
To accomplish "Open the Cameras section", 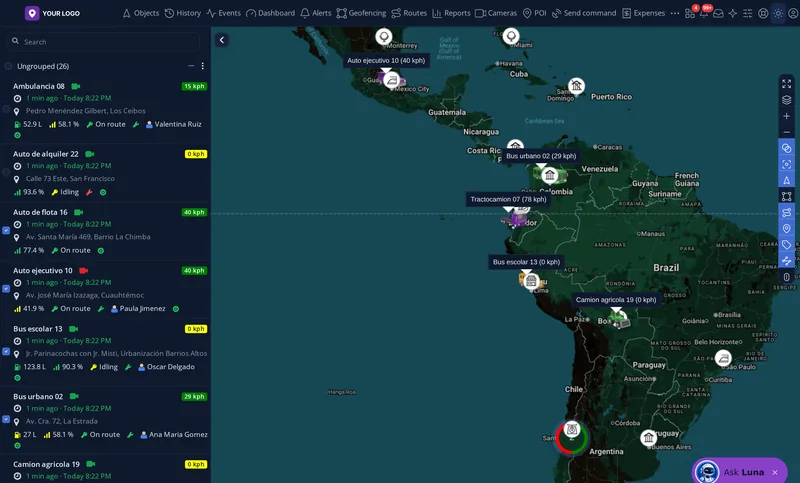I will 496,13.
